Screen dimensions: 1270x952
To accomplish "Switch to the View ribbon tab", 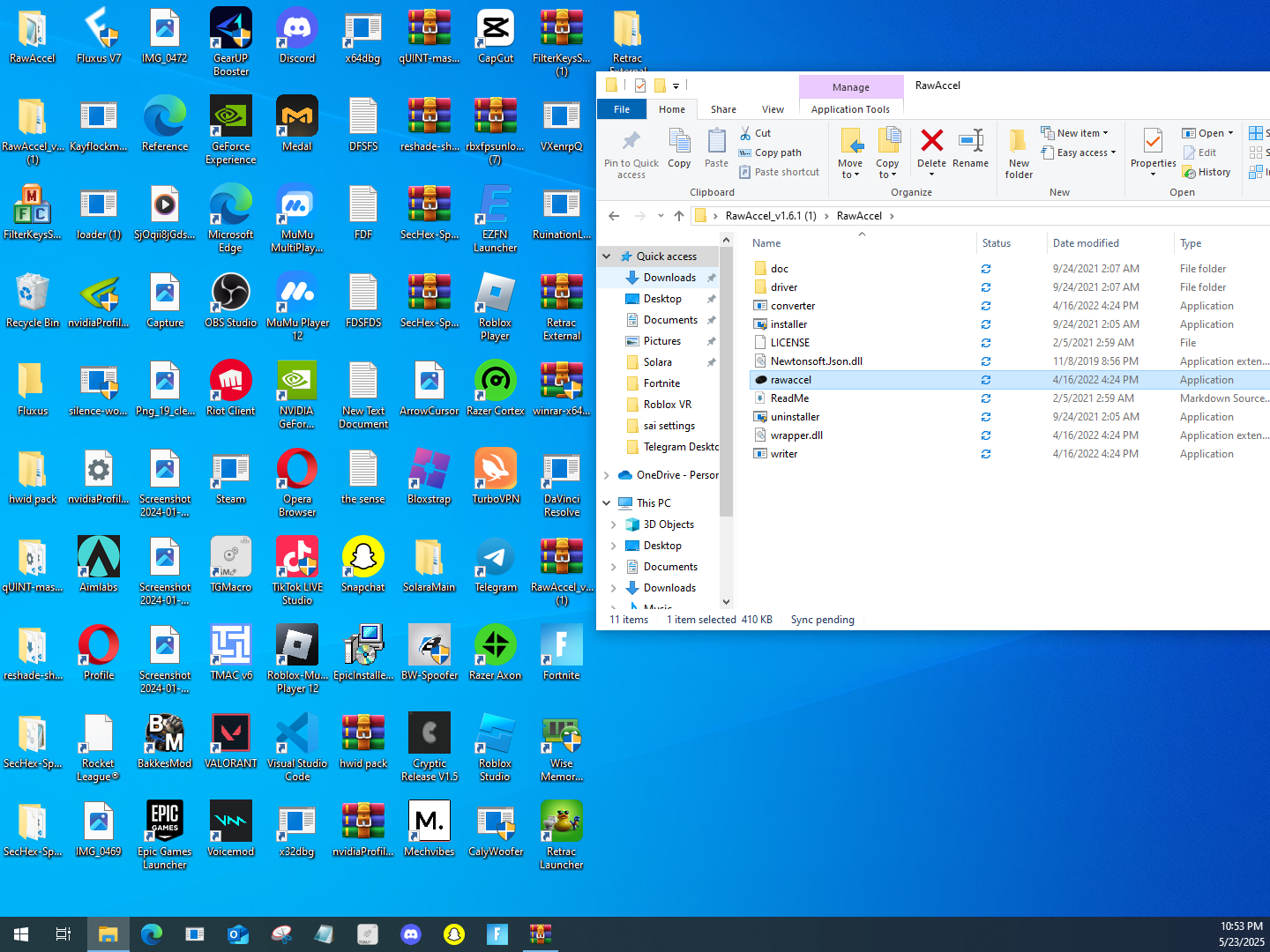I will pos(773,109).
